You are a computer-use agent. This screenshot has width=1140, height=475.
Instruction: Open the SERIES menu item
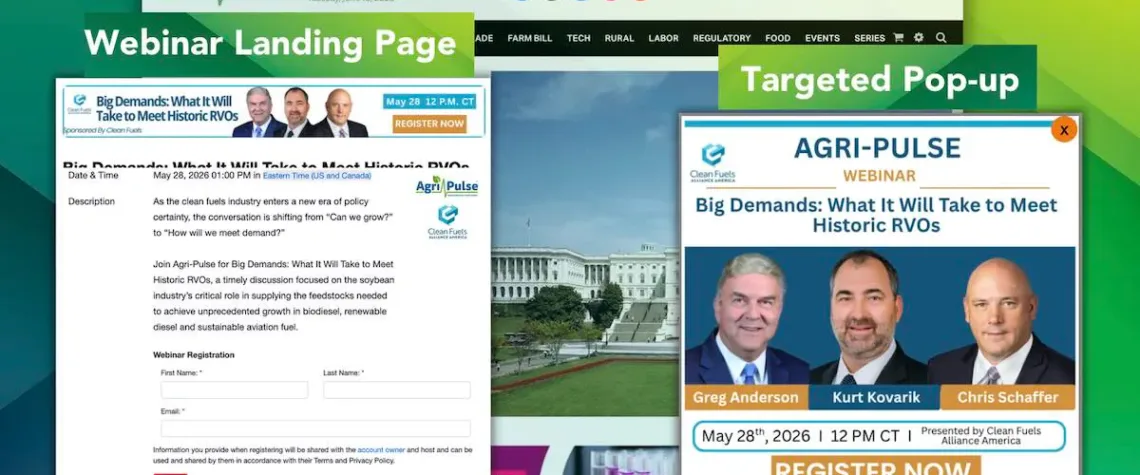(x=870, y=39)
